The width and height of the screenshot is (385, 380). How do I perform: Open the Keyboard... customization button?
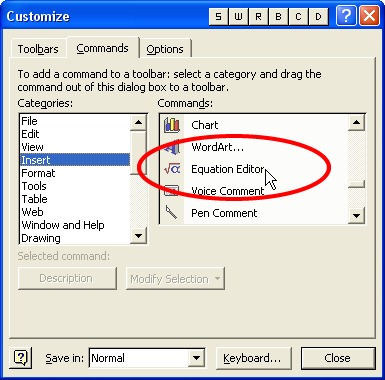(254, 358)
